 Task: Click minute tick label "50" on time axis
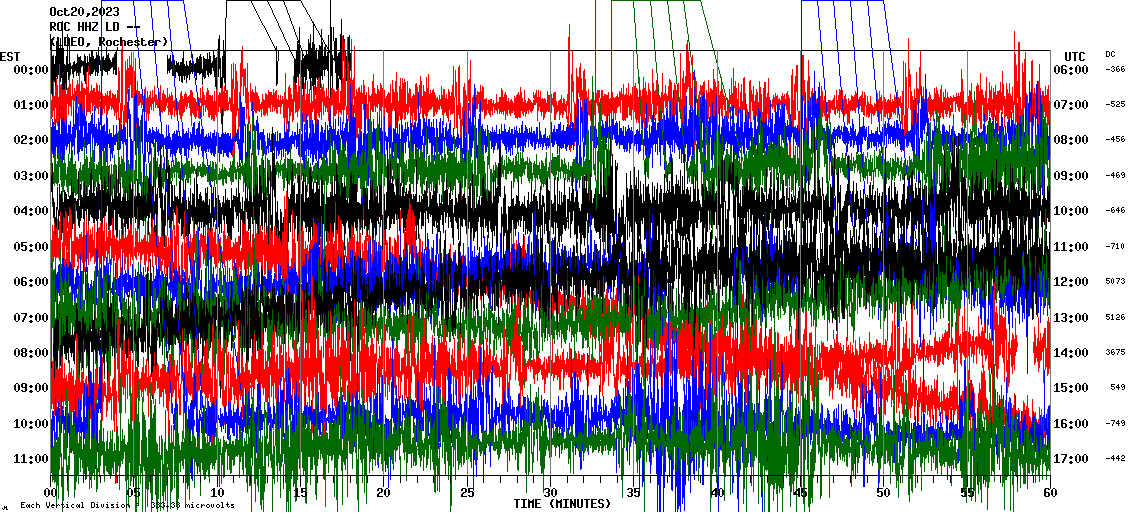tap(884, 493)
